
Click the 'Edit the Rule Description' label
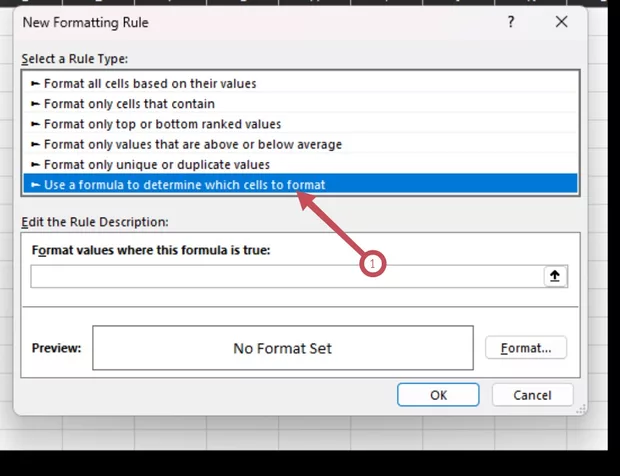tap(95, 221)
